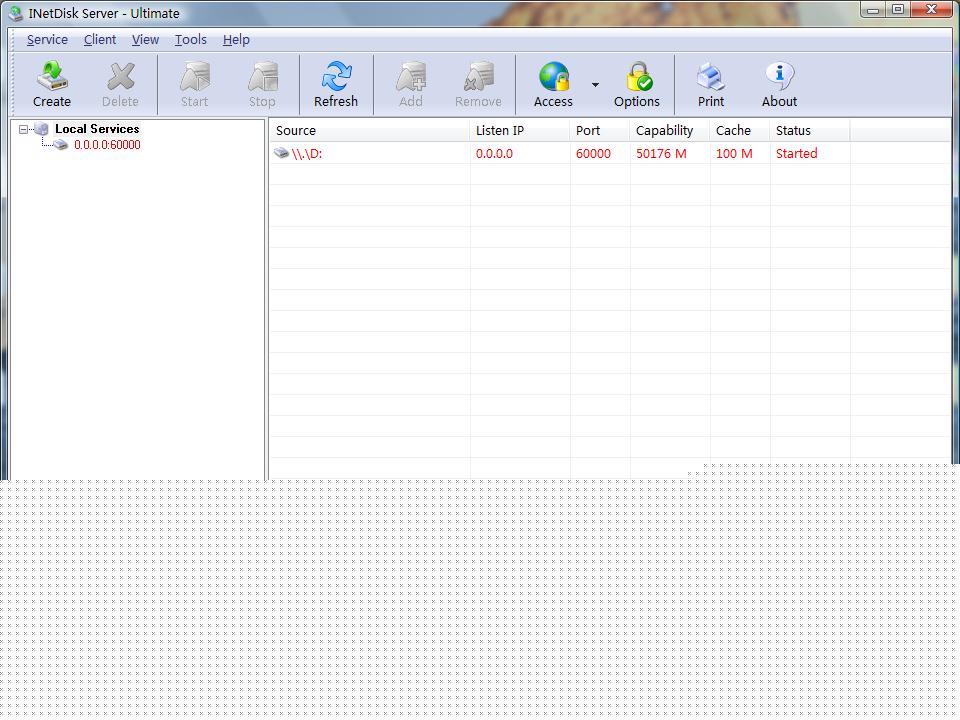Open the Help menu

point(236,40)
